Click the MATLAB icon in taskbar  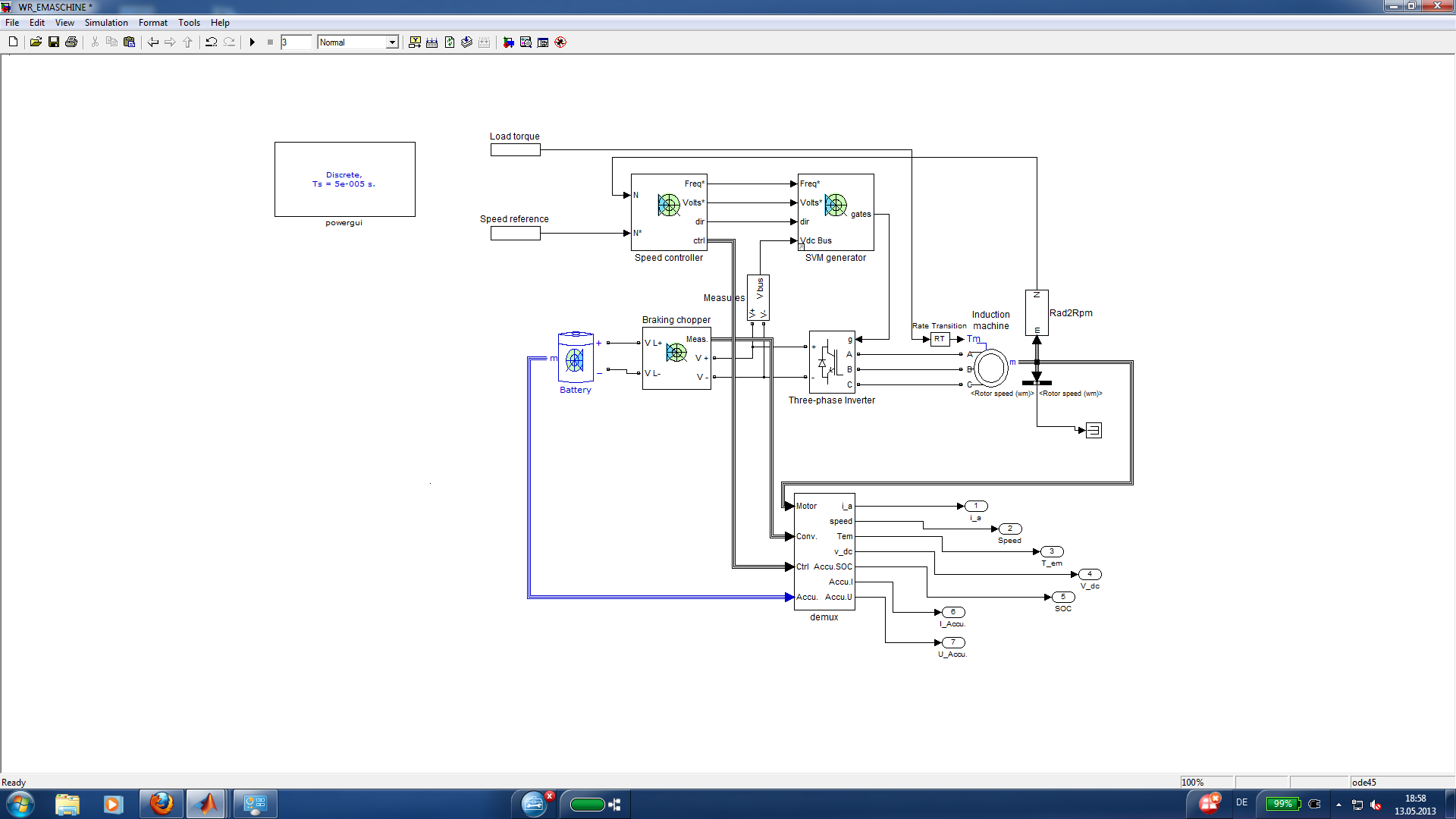[x=206, y=804]
